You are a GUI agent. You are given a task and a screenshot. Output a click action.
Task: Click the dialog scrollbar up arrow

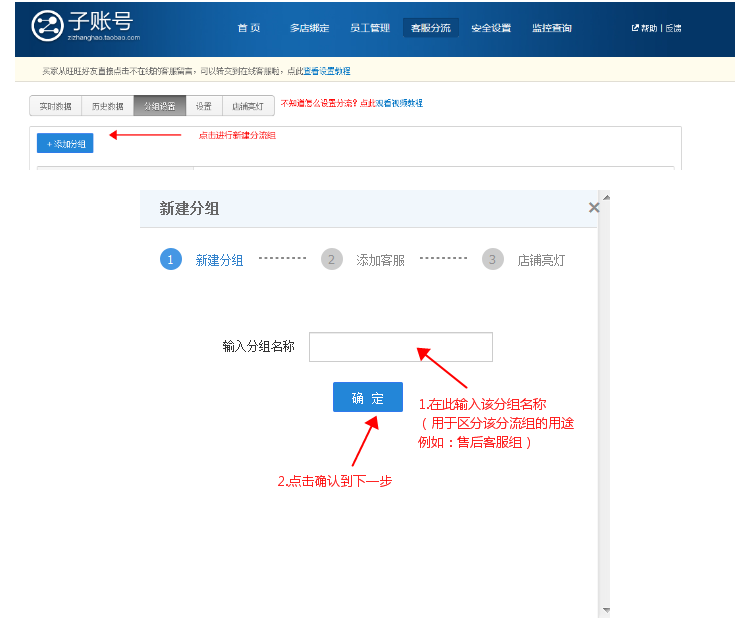tap(606, 197)
